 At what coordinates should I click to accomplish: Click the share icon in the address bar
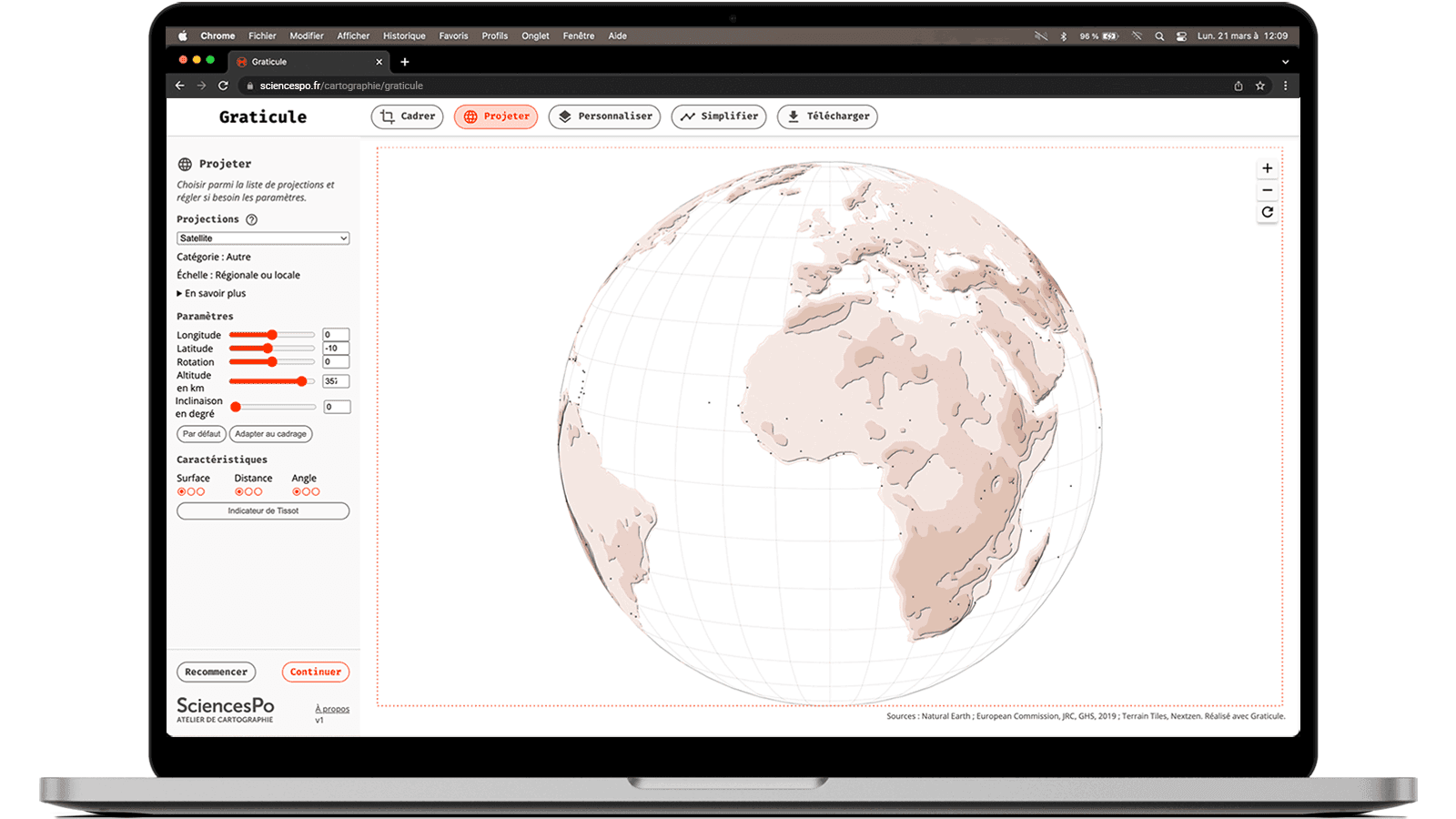[x=1239, y=86]
